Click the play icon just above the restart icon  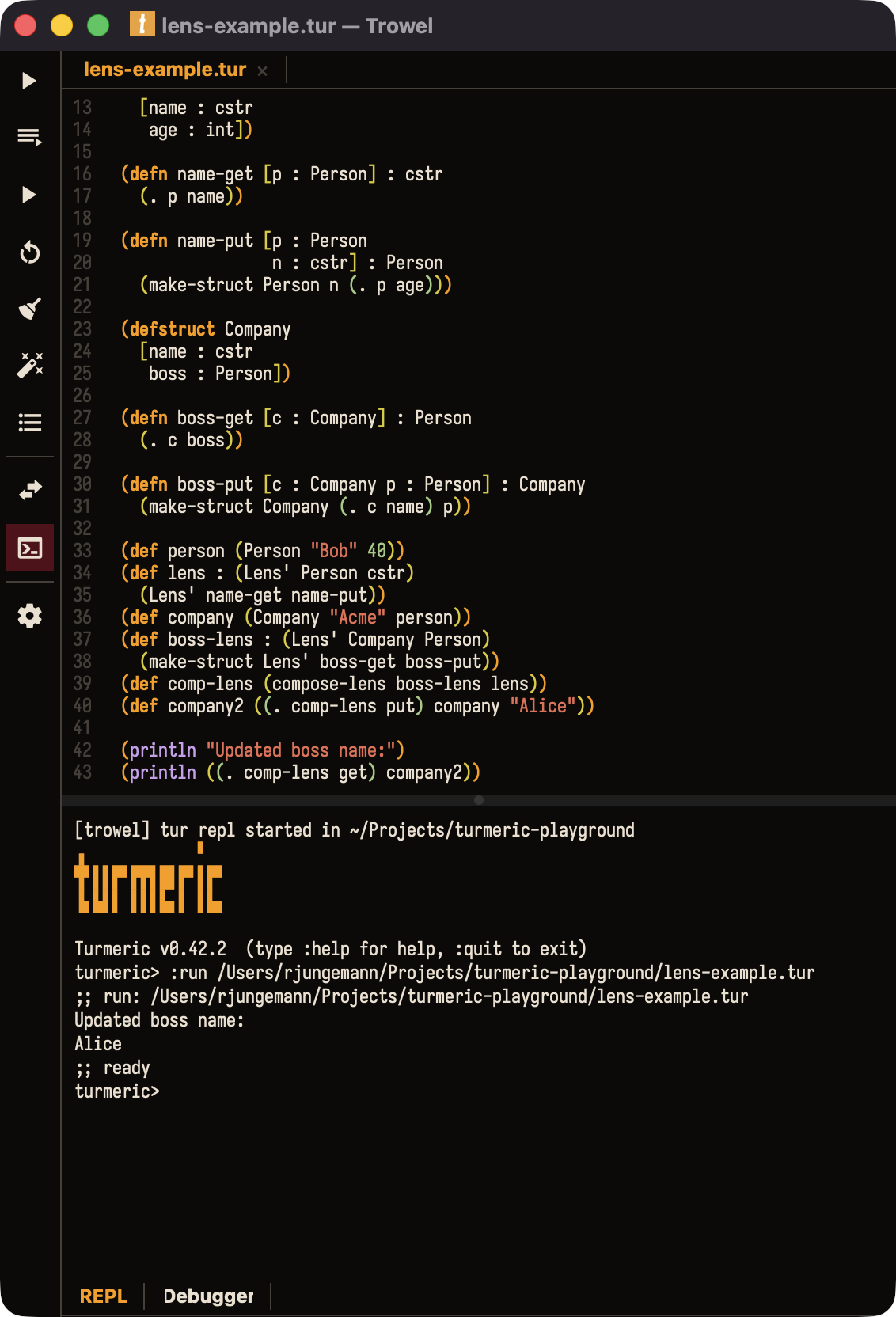29,195
